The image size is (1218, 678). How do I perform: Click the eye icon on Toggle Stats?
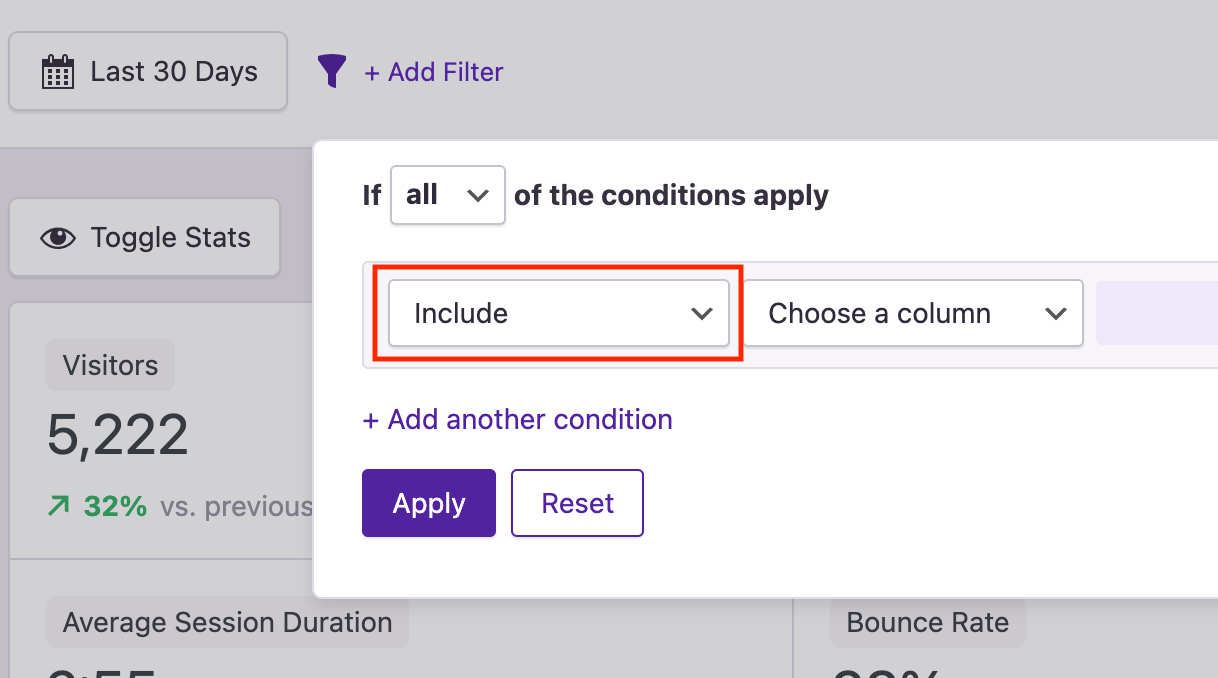click(x=58, y=237)
